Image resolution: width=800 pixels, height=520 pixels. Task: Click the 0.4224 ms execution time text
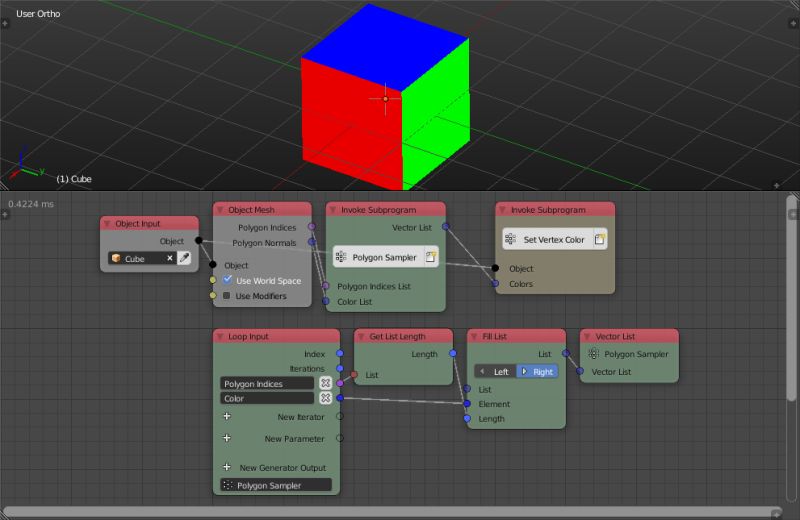pos(31,204)
